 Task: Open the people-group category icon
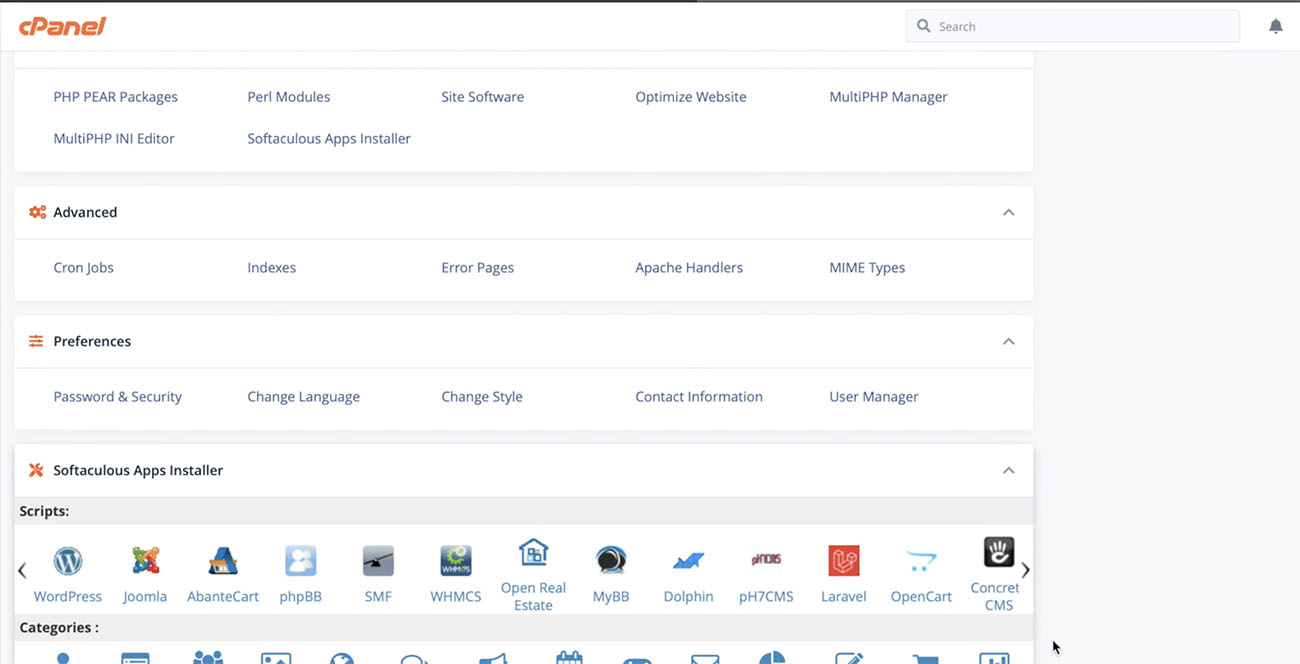(x=208, y=657)
